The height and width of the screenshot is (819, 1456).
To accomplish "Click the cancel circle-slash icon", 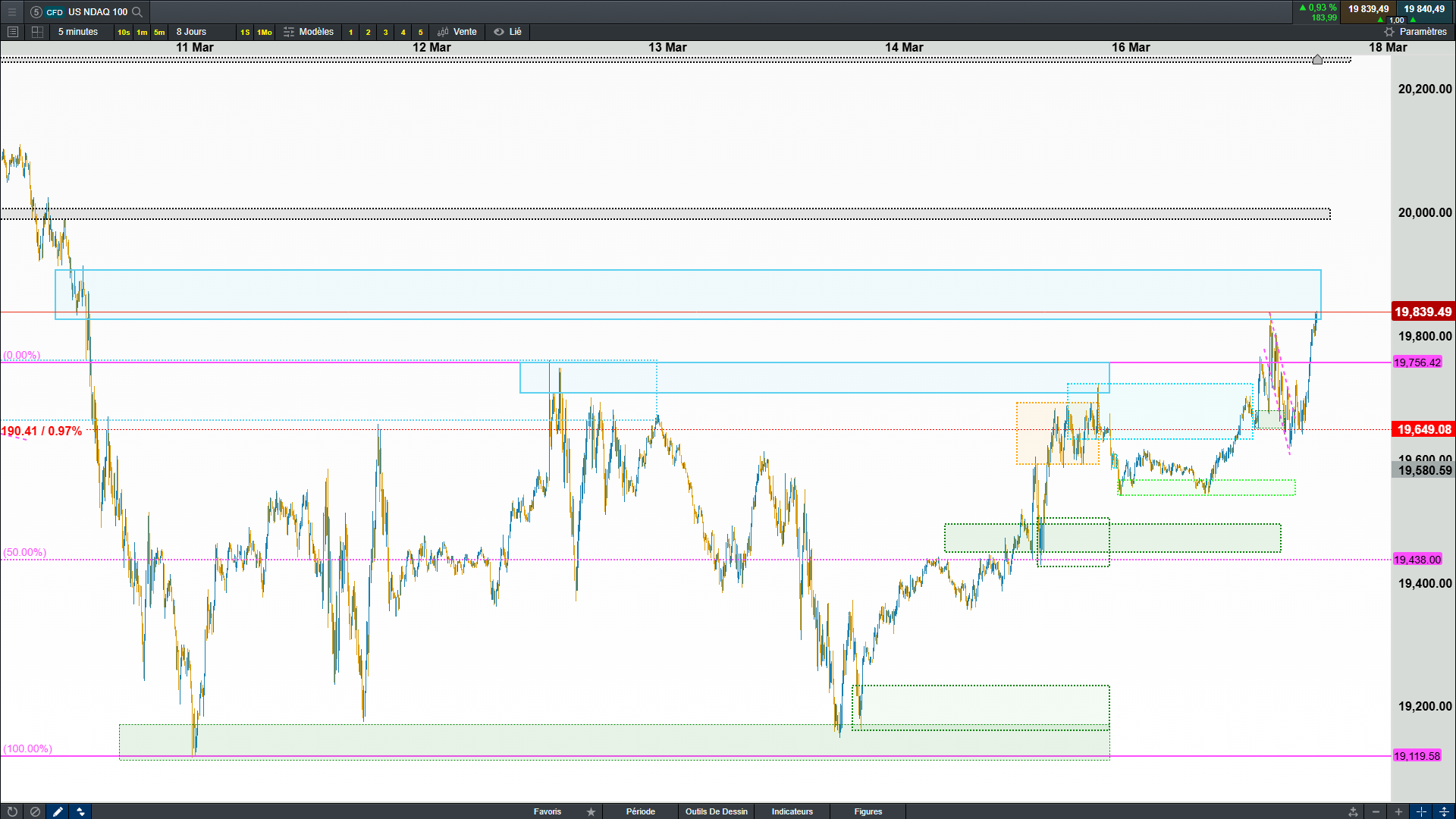I will pyautogui.click(x=35, y=811).
